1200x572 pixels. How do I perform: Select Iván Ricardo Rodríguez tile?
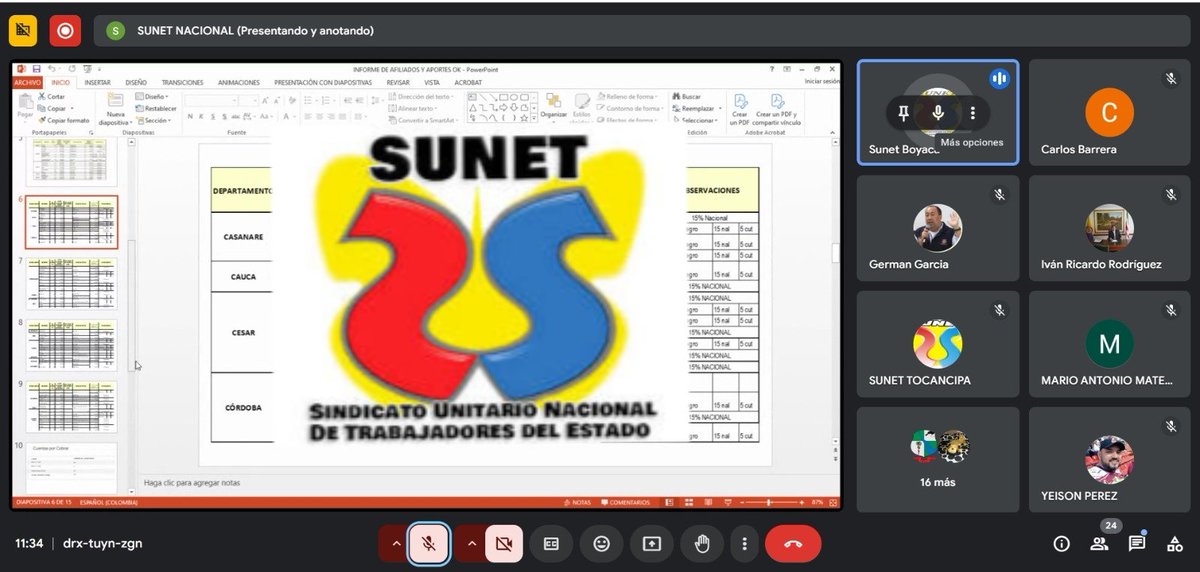click(x=1108, y=228)
